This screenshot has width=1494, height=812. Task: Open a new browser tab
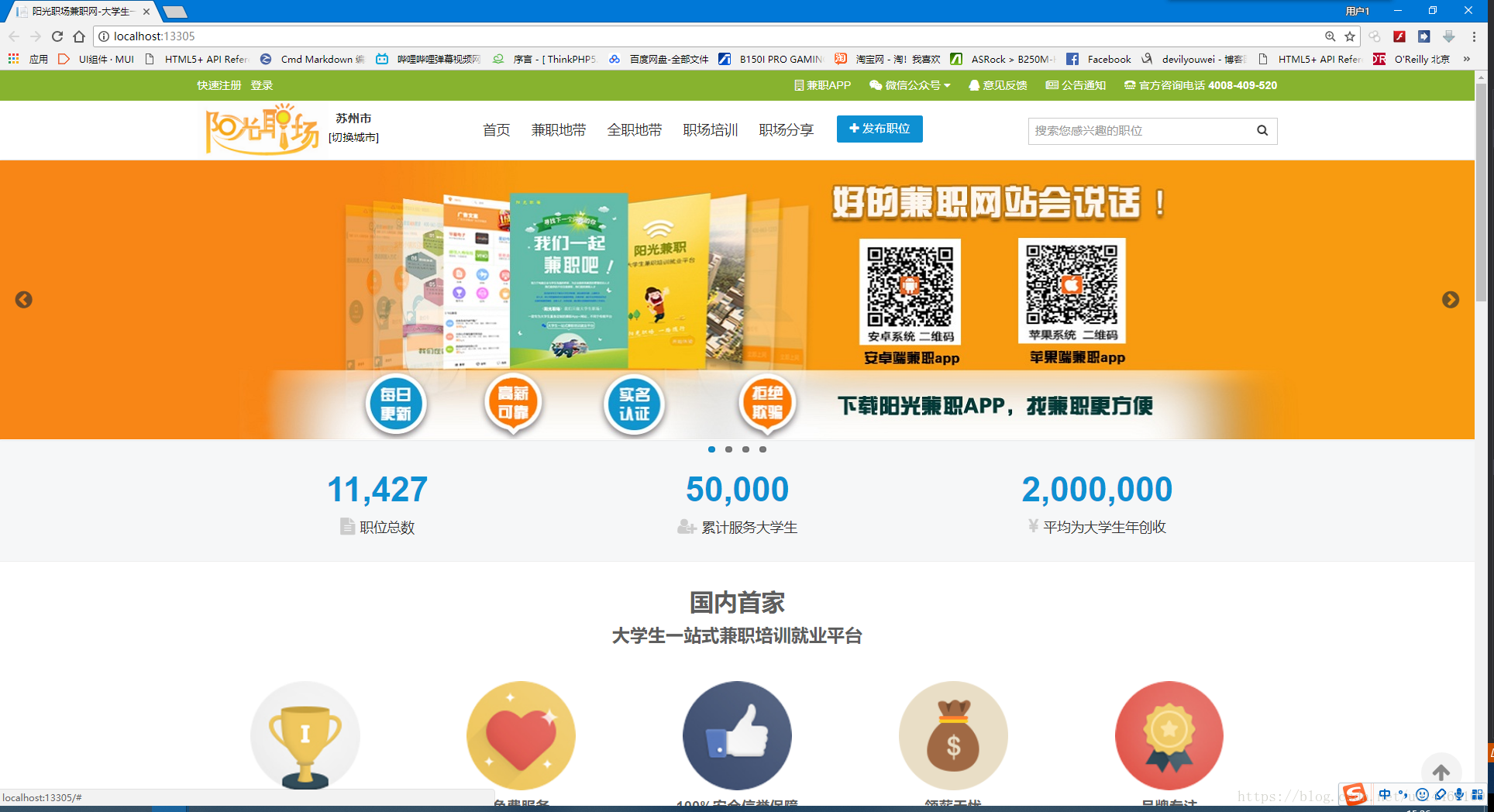point(175,12)
